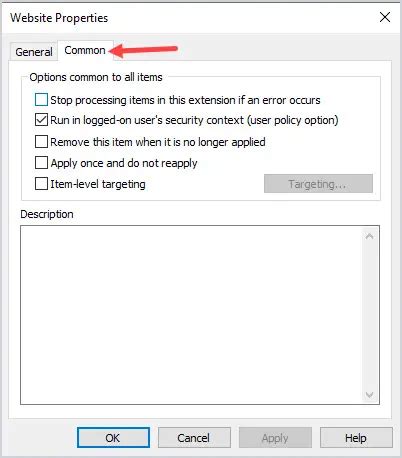Click the greyed-out Apply button
The width and height of the screenshot is (402, 458).
coord(275,438)
